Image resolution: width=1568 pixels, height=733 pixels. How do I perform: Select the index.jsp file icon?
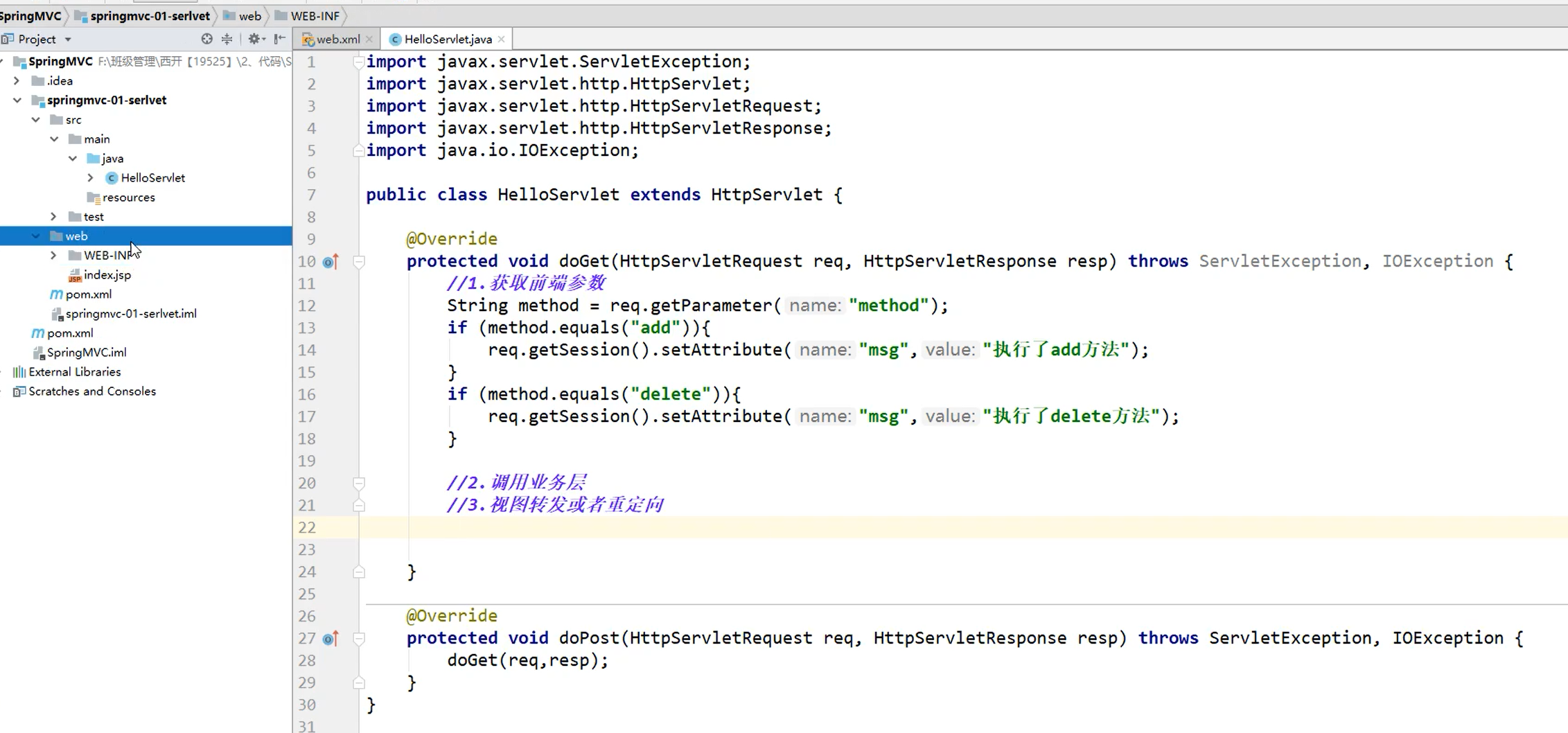[75, 275]
